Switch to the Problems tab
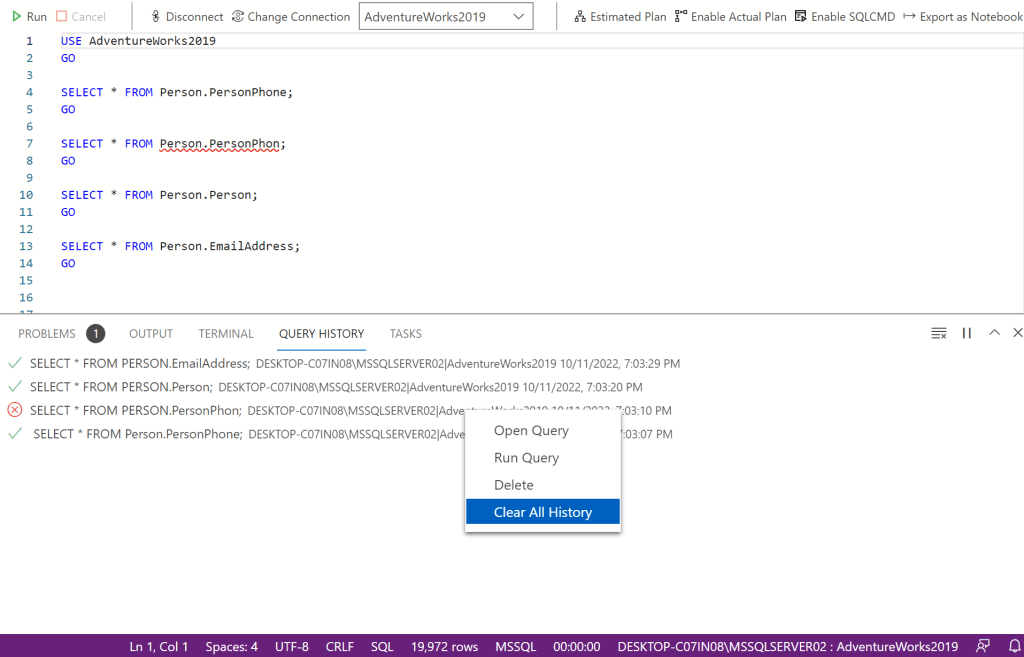1024x657 pixels. 47,334
